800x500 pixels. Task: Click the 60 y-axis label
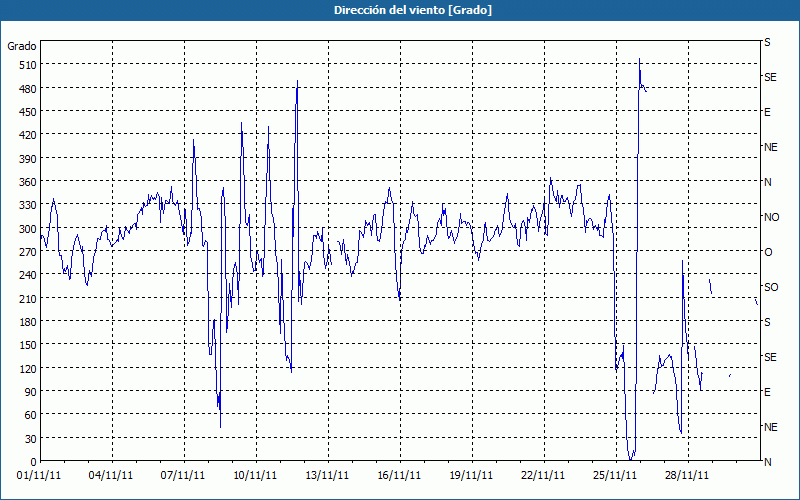31,415
